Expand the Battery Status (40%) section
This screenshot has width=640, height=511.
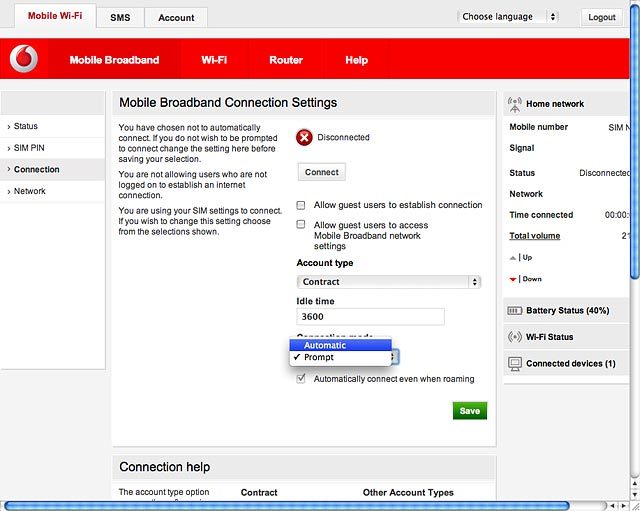567,311
